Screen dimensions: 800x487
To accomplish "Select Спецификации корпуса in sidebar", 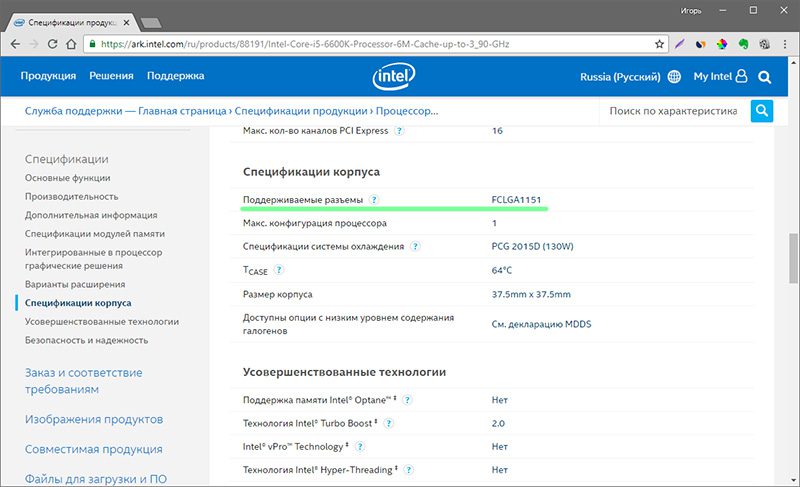I will [78, 303].
